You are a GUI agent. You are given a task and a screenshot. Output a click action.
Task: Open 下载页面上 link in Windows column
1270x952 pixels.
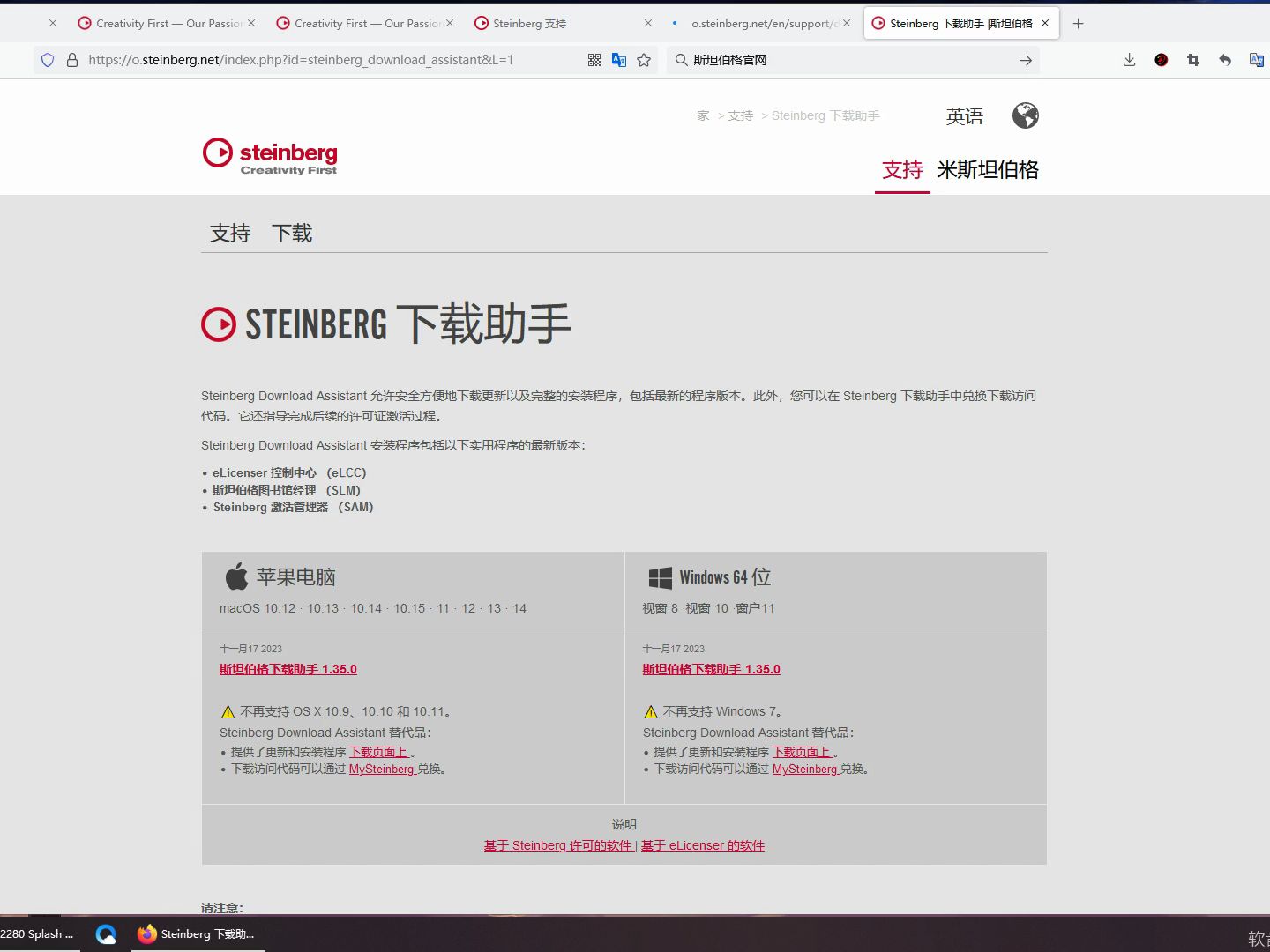pyautogui.click(x=803, y=752)
